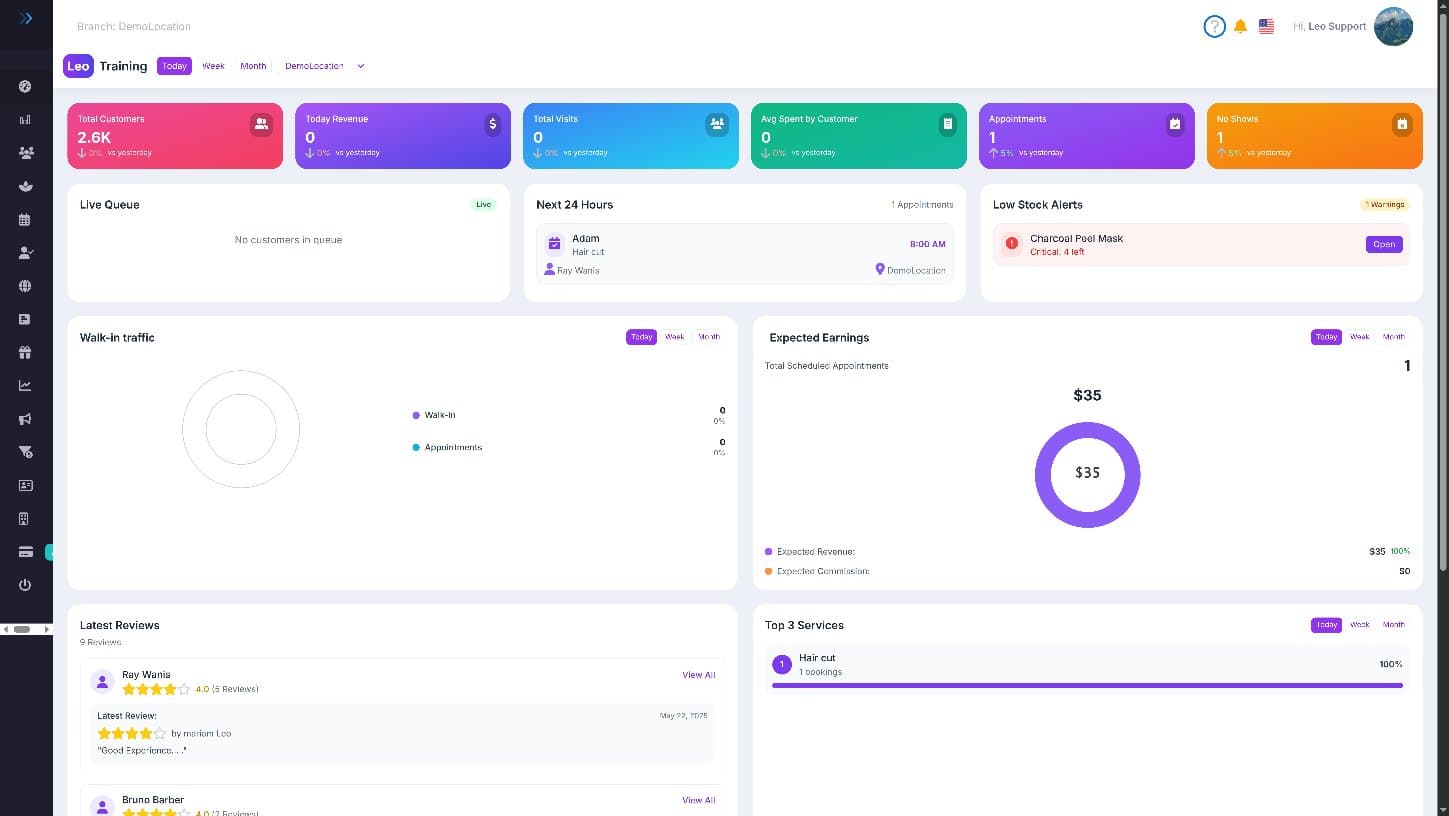Click the Appointments card calendar icon
Viewport: 1449px width, 816px height.
pyautogui.click(x=1174, y=124)
